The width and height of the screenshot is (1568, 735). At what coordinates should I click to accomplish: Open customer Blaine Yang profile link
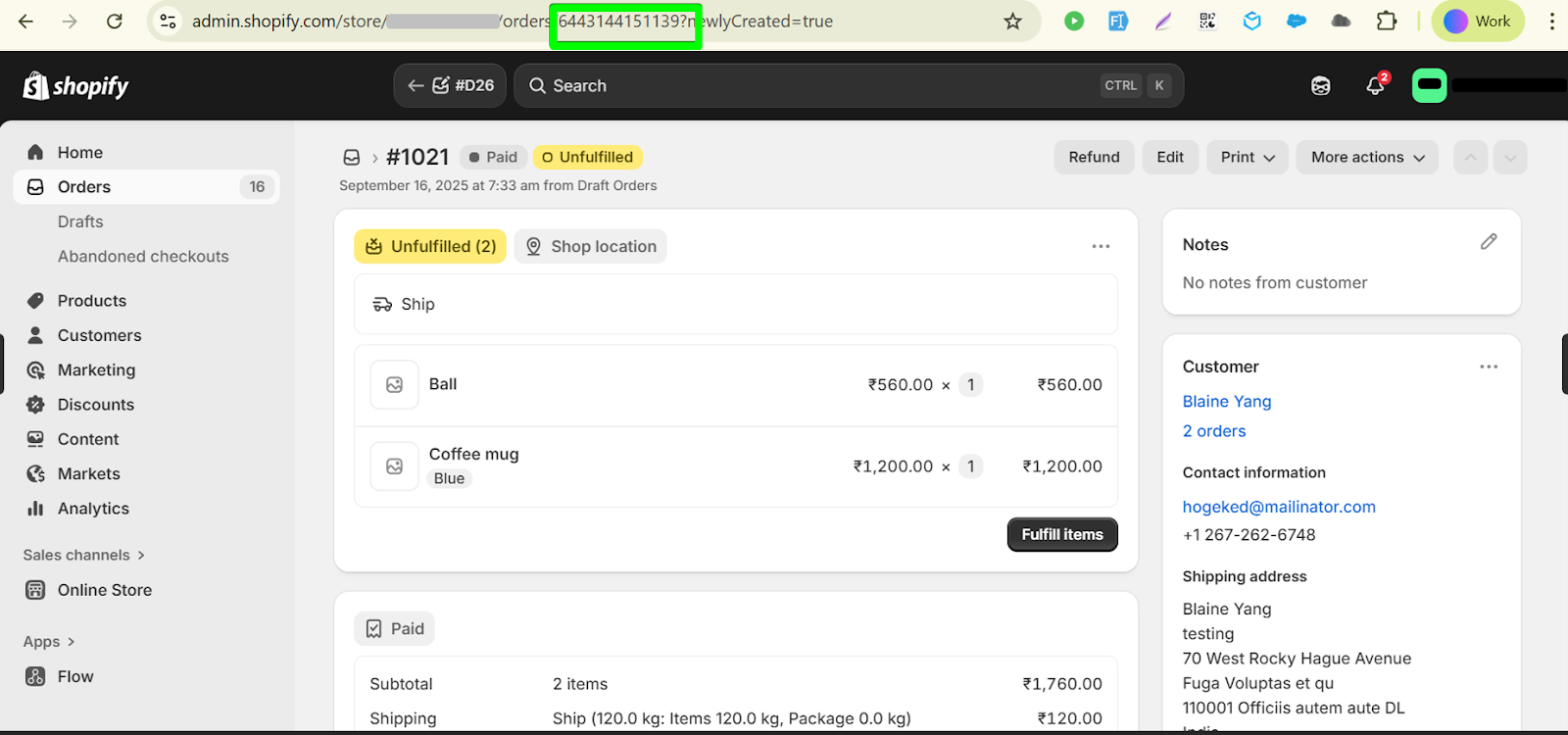tap(1227, 401)
